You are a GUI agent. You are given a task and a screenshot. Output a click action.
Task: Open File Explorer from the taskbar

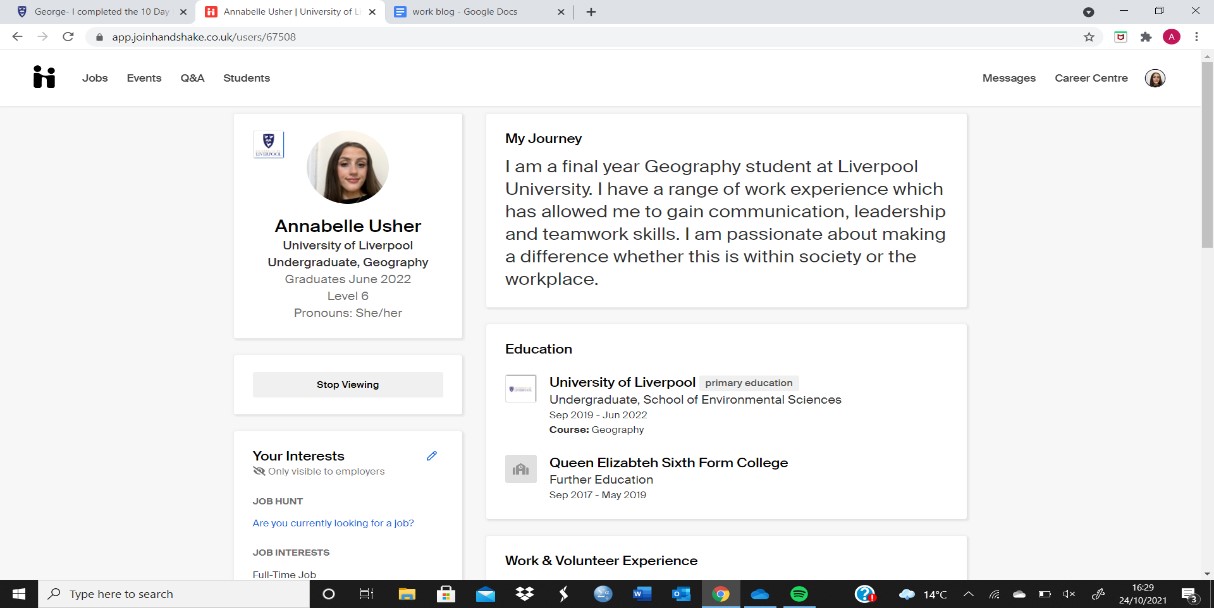[407, 594]
